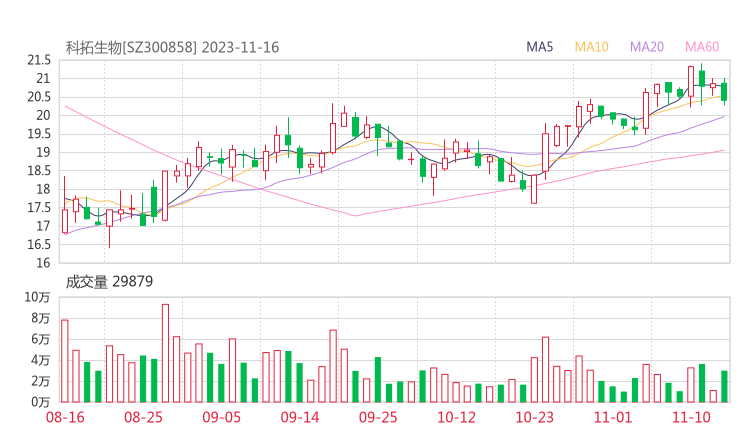Click the 16.5 price axis label
This screenshot has width=740, height=440.
(39, 244)
